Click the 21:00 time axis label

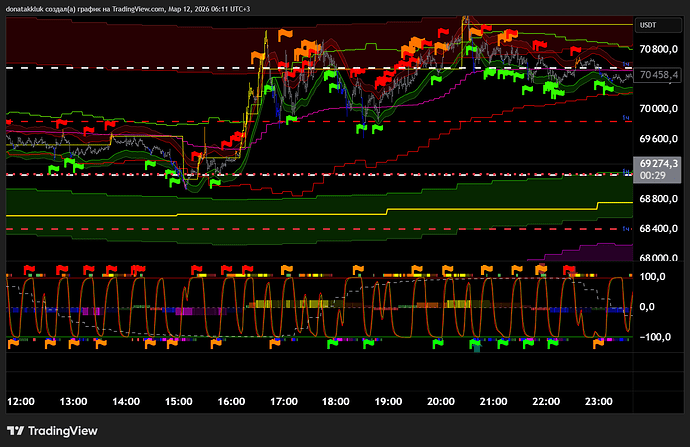click(492, 400)
